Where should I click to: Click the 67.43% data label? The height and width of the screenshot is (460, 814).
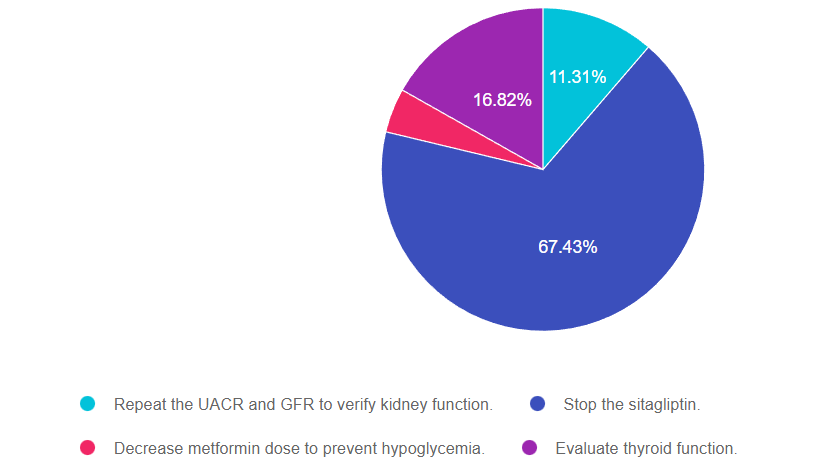click(568, 247)
